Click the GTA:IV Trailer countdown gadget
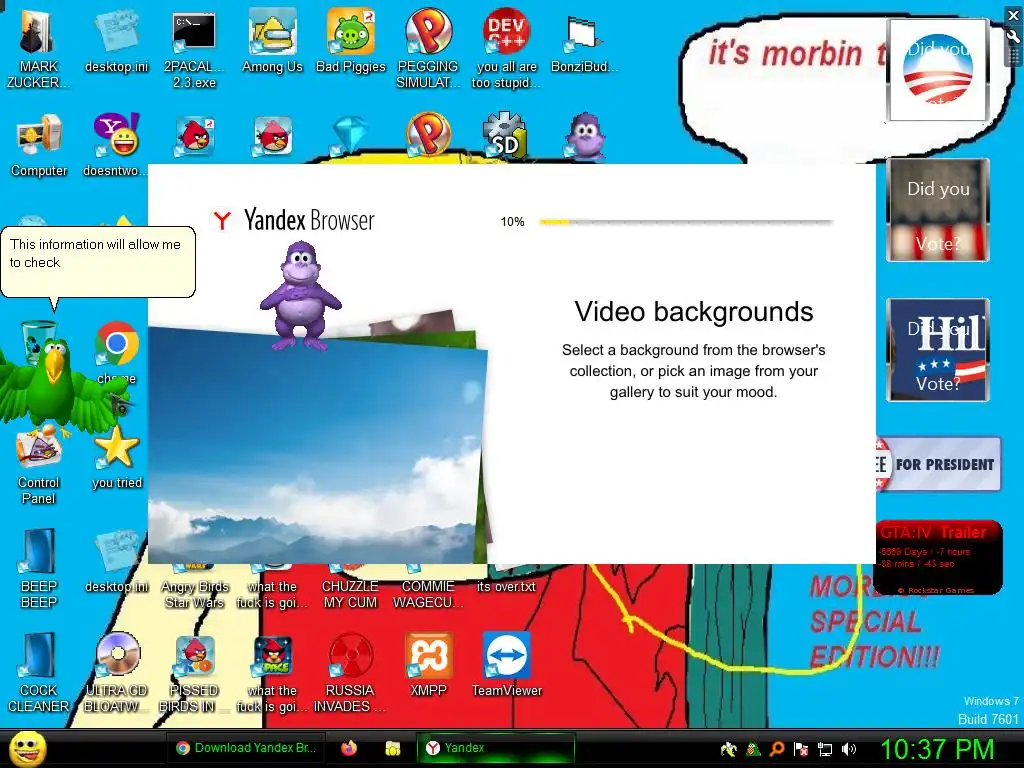This screenshot has width=1024, height=768. pyautogui.click(x=938, y=557)
